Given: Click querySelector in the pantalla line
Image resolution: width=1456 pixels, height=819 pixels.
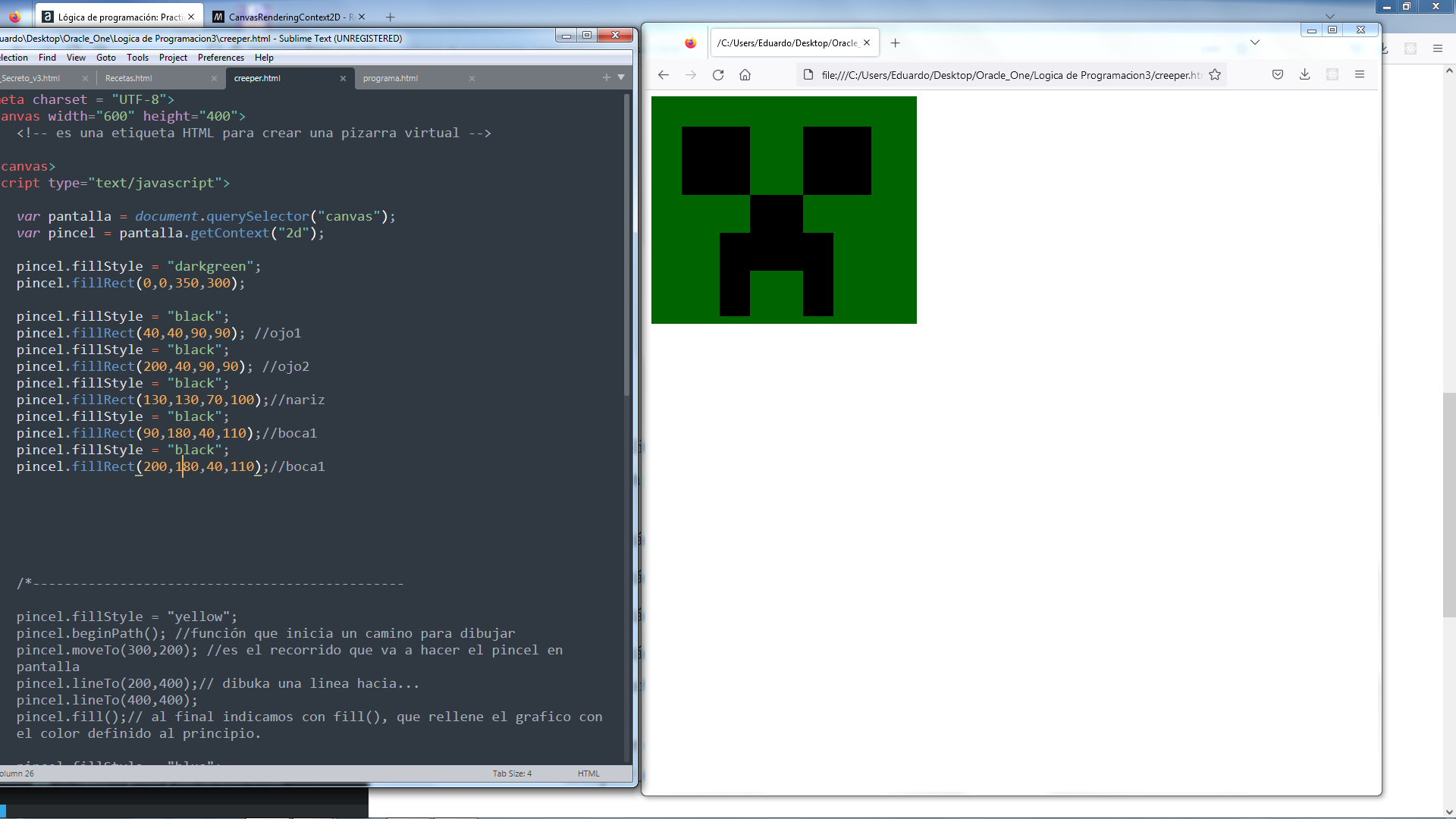Looking at the screenshot, I should click(258, 216).
